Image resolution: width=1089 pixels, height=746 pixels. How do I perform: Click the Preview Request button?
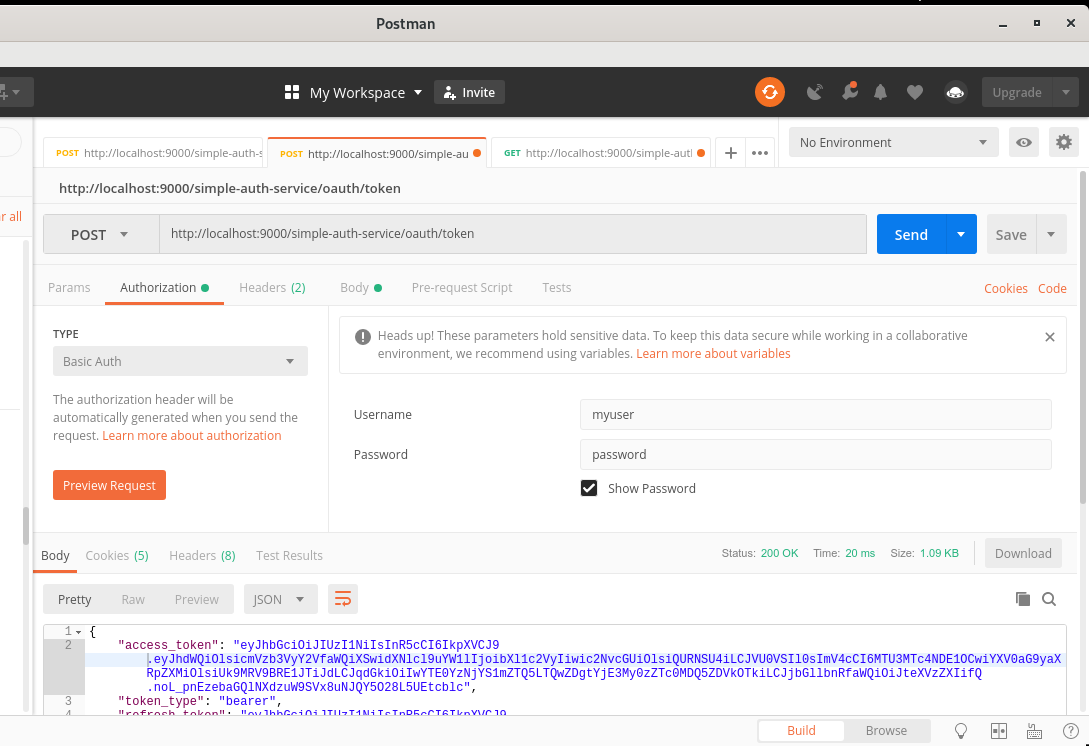(109, 486)
